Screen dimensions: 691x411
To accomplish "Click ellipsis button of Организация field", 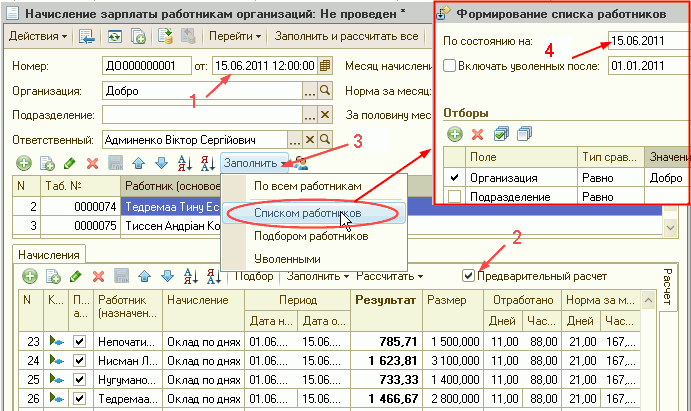I will (x=309, y=91).
